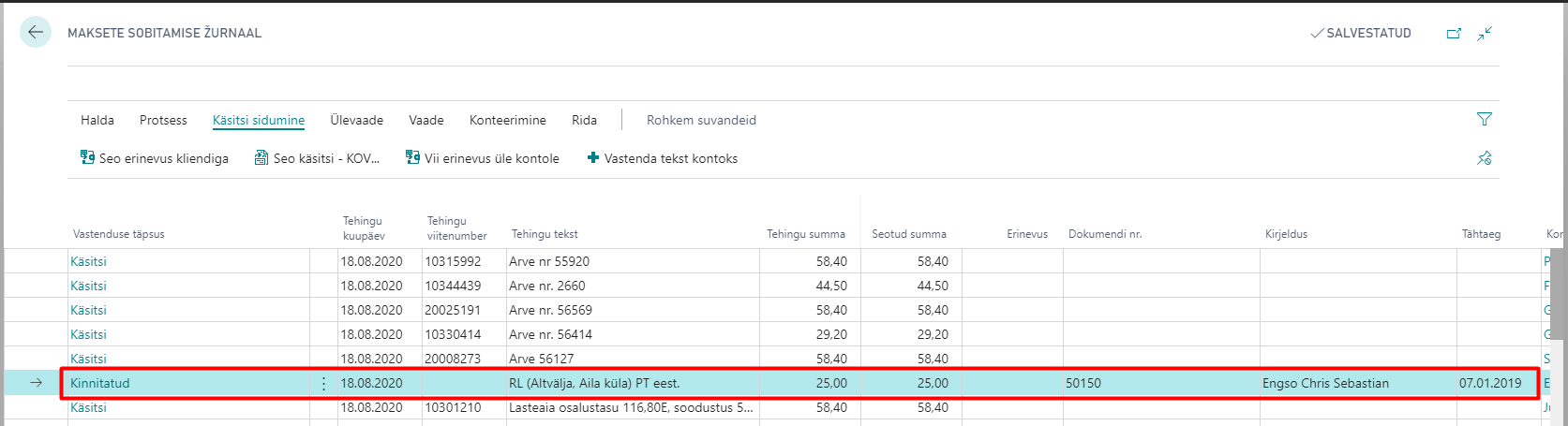Click the Kinnitatud link in selected row
1568x426 pixels.
click(100, 383)
